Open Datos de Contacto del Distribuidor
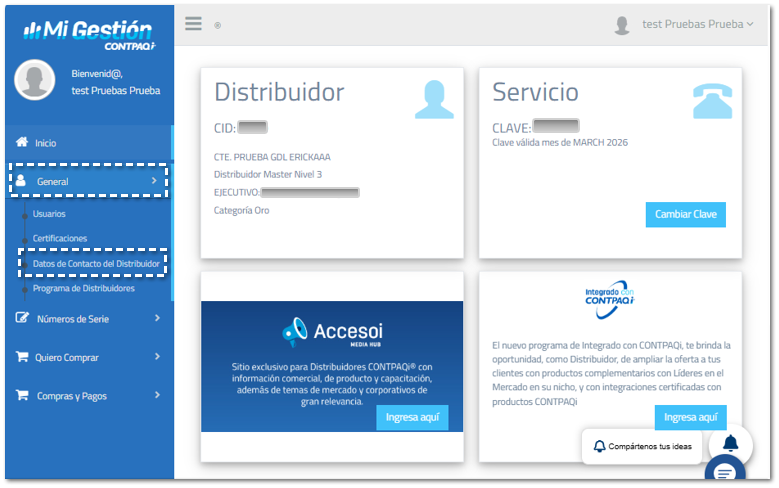Image resolution: width=779 pixels, height=488 pixels. click(x=96, y=263)
